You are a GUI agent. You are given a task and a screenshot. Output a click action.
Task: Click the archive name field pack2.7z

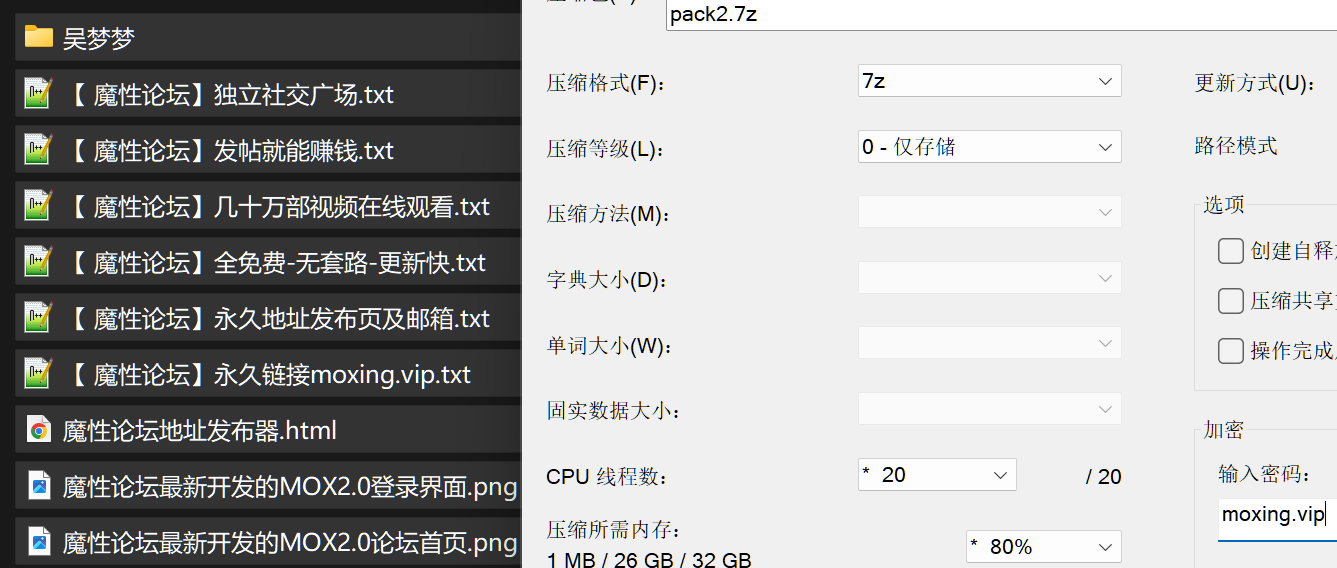[1000, 15]
